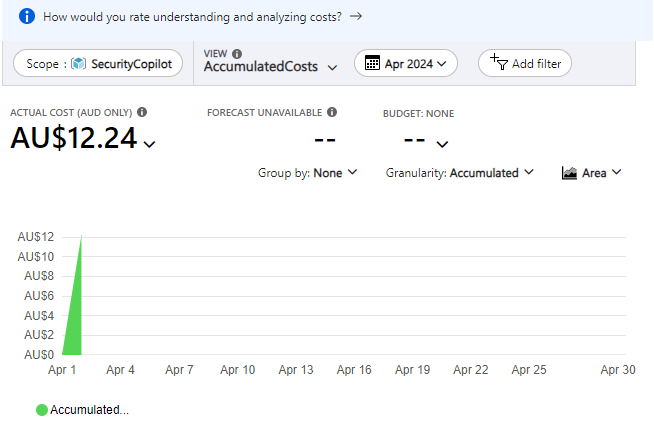Click the SecurityCopilot scope cube icon

coord(78,63)
